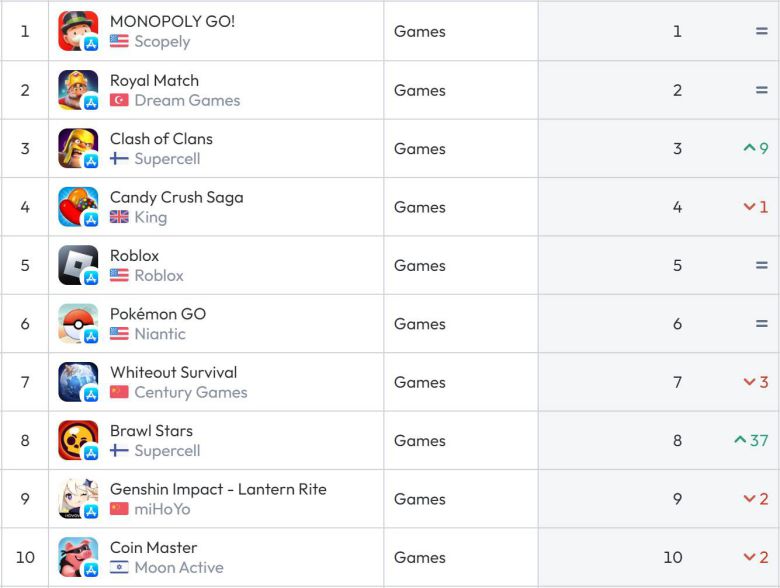
Task: Select the Whiteout Survival app icon
Action: [x=78, y=382]
